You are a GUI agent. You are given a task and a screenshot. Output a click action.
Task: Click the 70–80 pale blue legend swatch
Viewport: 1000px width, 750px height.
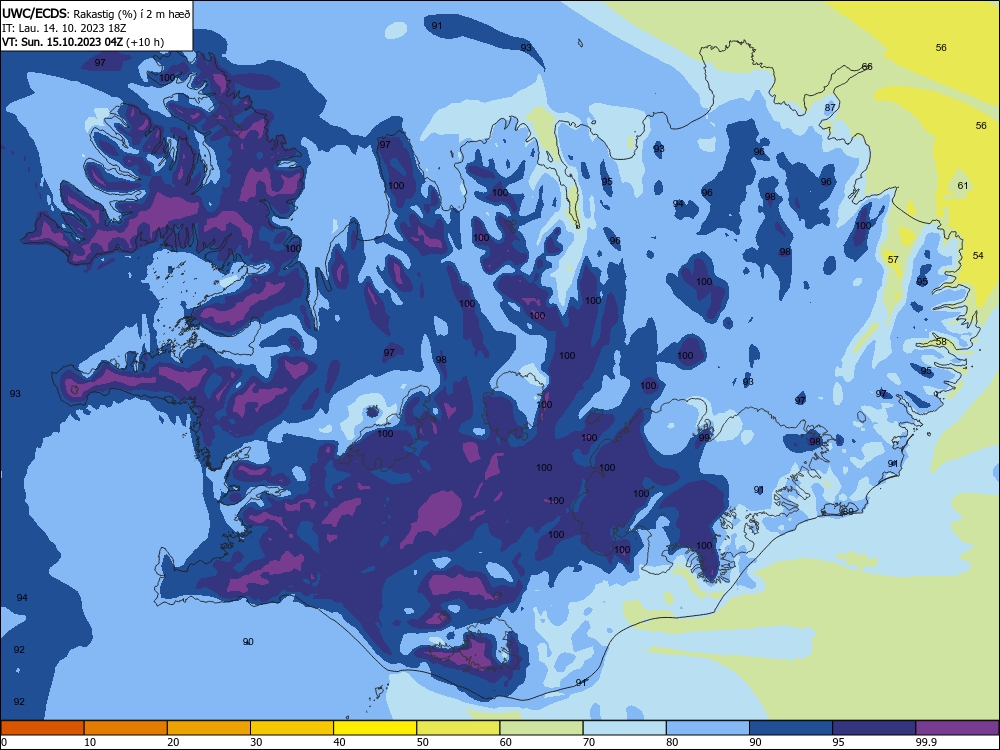pos(624,728)
